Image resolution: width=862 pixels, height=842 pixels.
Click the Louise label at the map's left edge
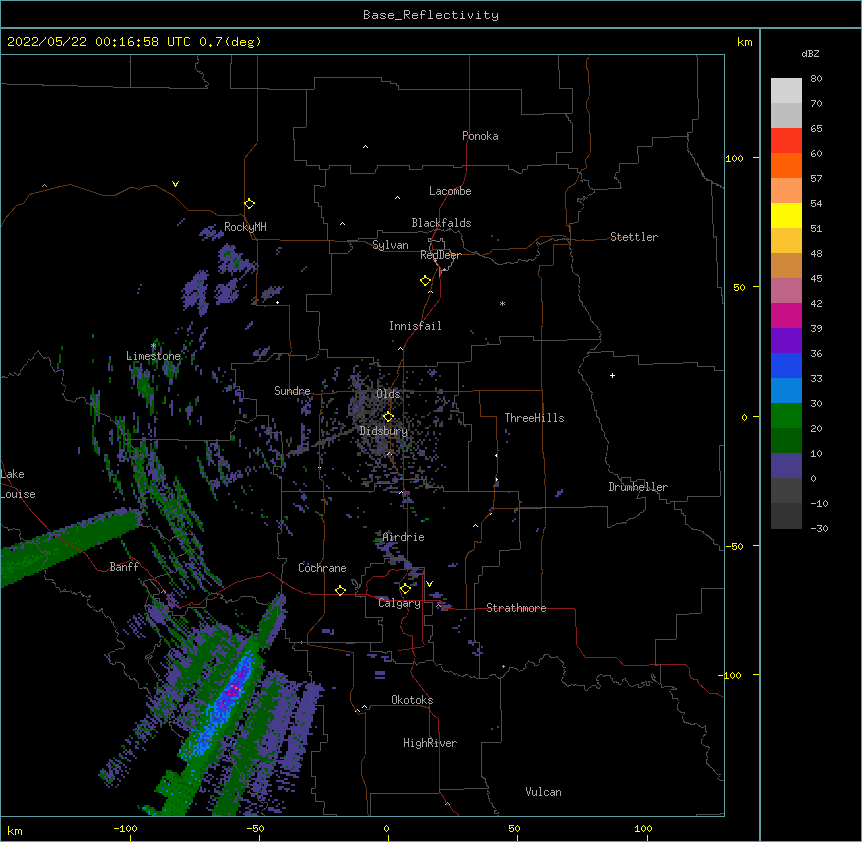18,494
